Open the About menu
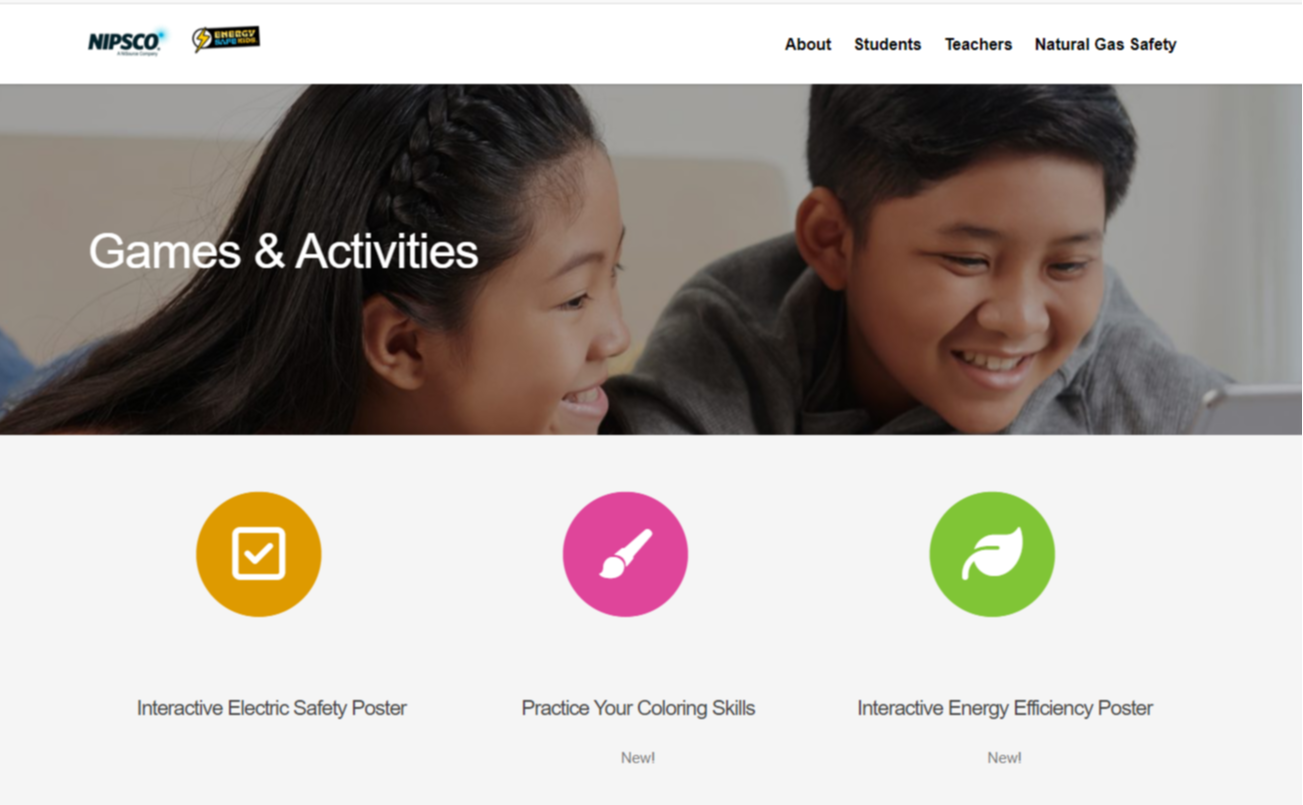This screenshot has height=805, width=1303. (808, 44)
